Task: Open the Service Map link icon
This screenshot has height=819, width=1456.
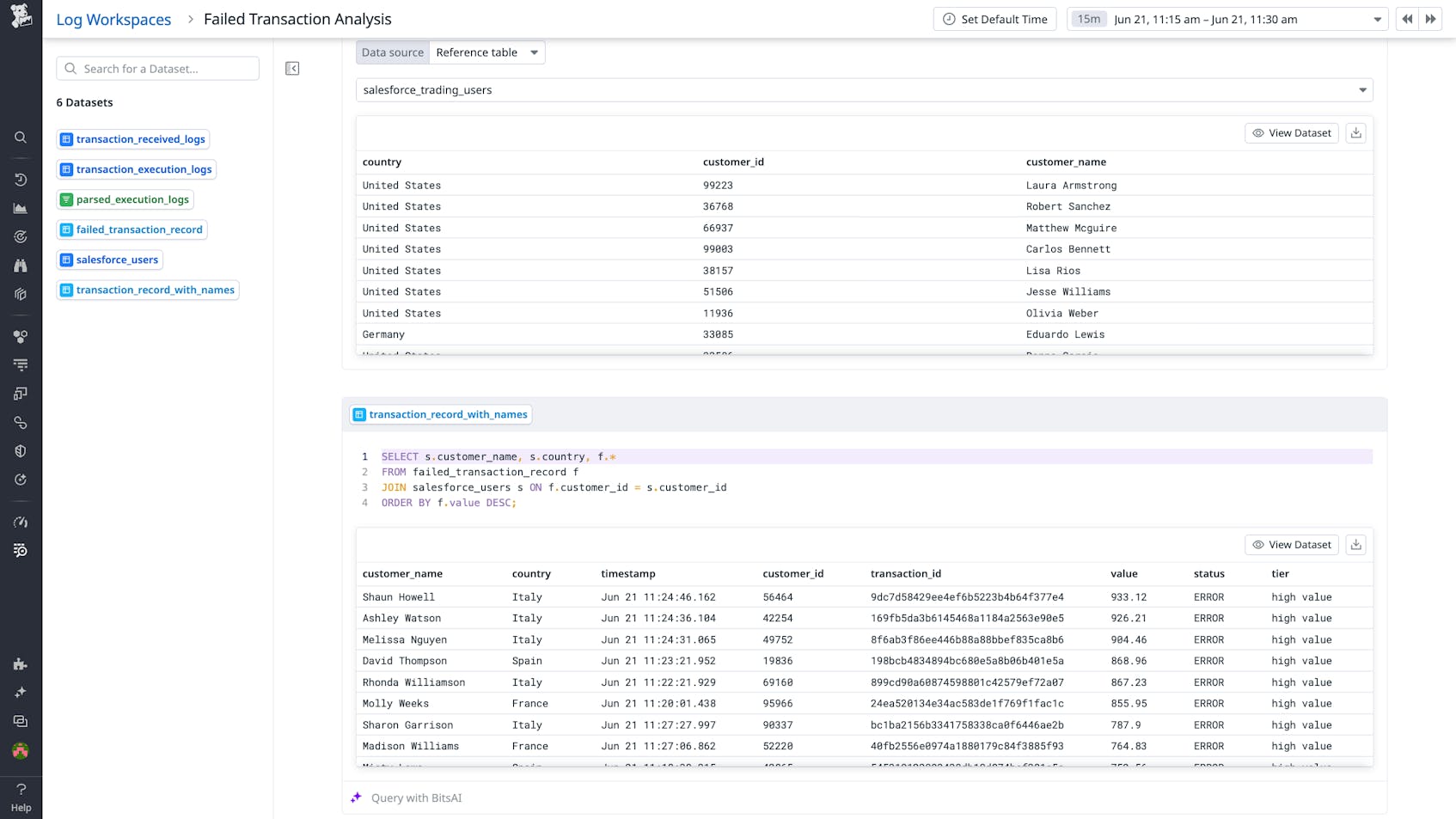Action: coord(21,422)
